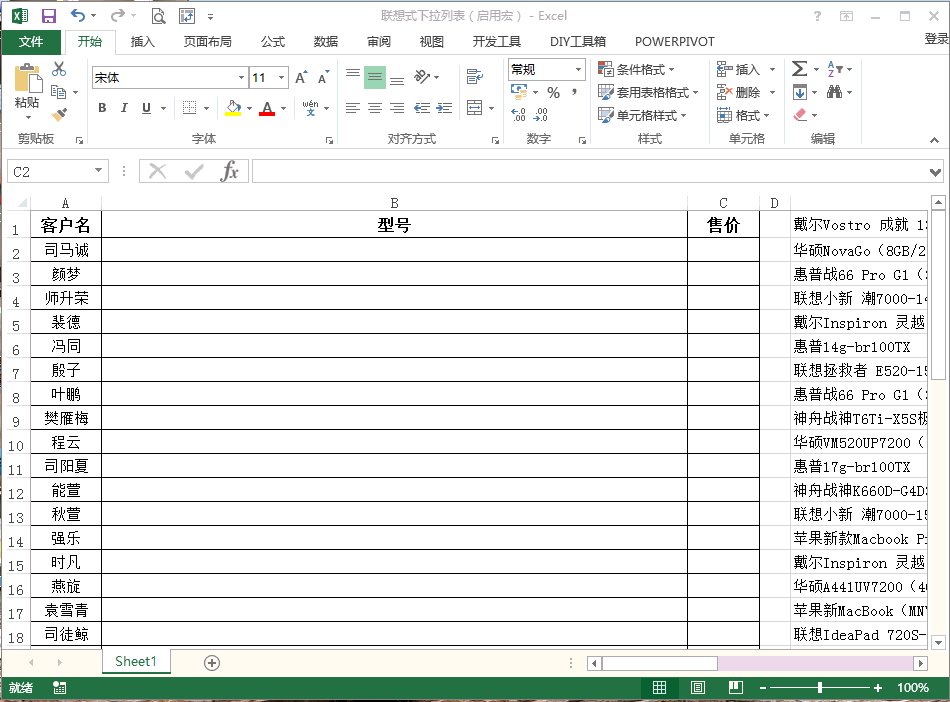Activate the Format Painter brush
The width and height of the screenshot is (950, 702).
(x=59, y=114)
